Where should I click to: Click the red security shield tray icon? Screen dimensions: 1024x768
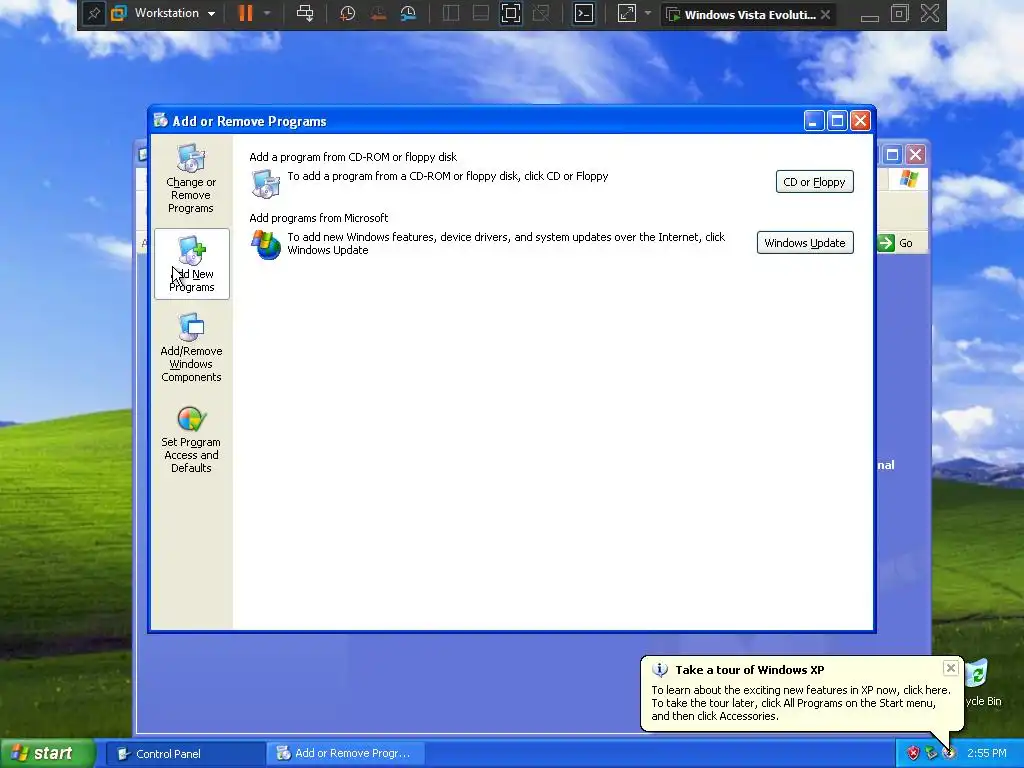[x=913, y=754]
